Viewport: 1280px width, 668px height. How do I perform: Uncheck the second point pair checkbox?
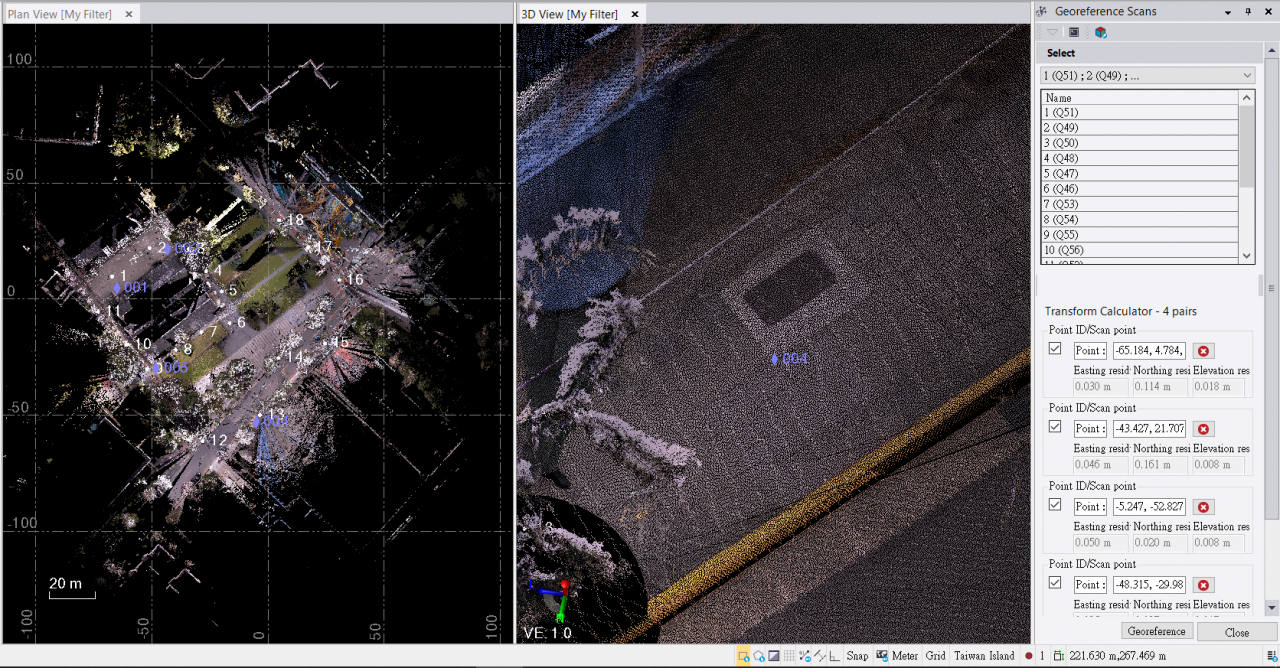[1055, 427]
